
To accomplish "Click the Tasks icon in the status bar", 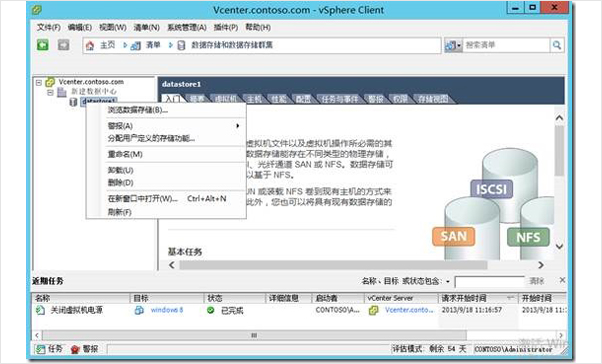I will 40,349.
